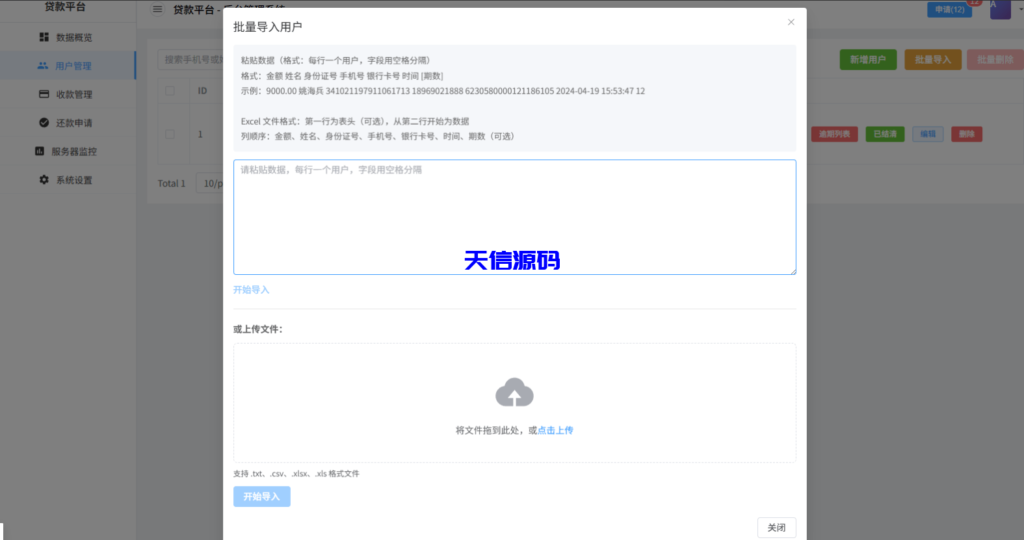Open 用户管理 in the sidebar
This screenshot has height=540, width=1024.
tap(68, 66)
